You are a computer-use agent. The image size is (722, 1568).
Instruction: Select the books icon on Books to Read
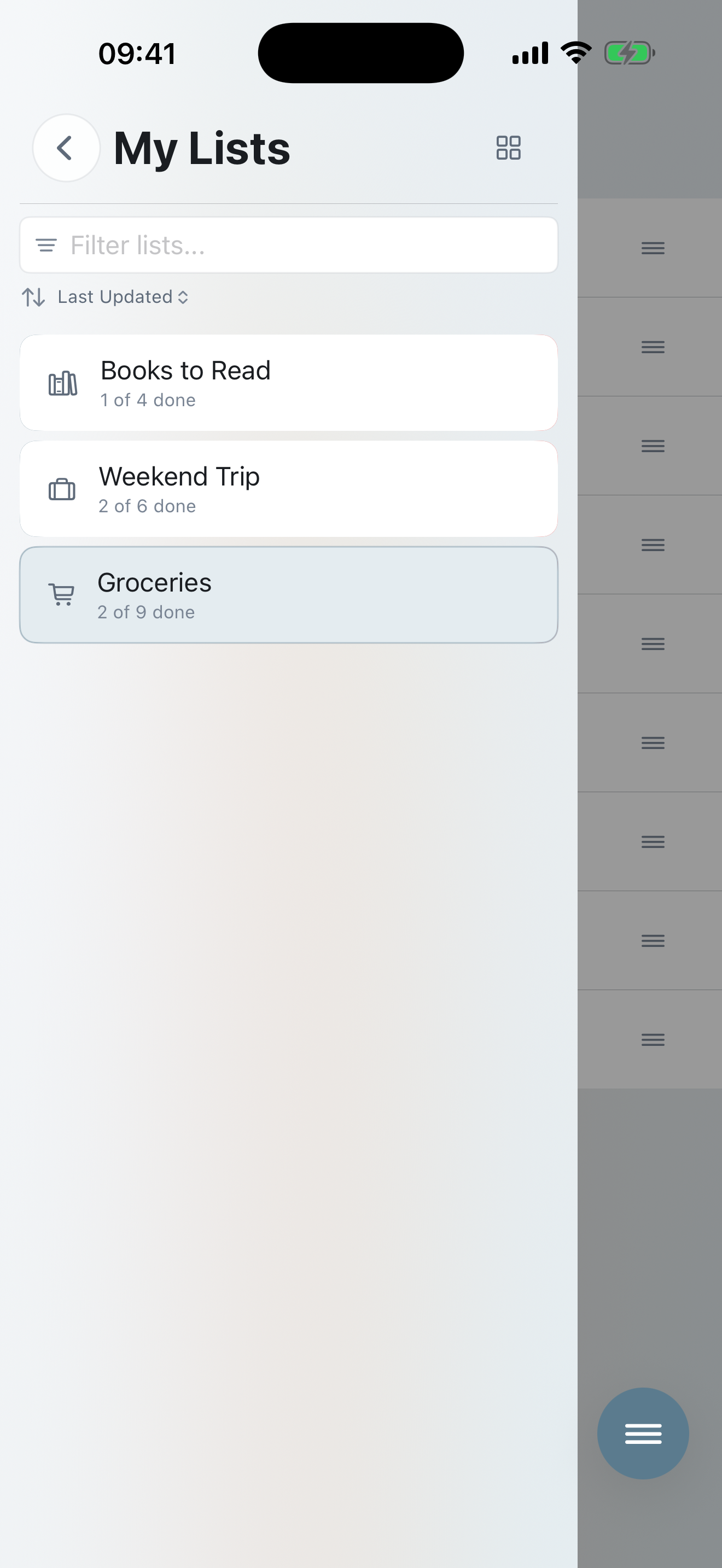pos(63,382)
